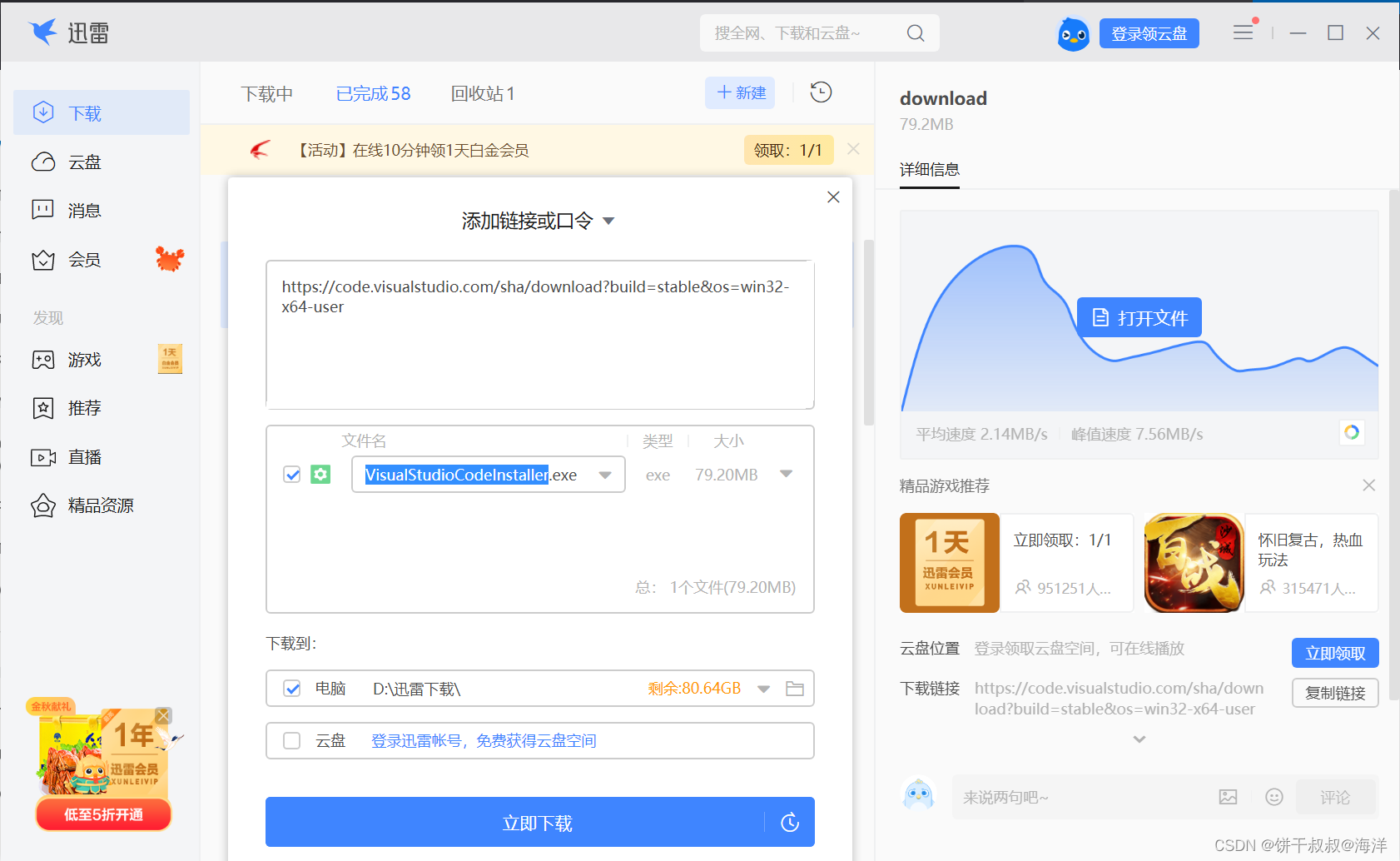Uncheck the VisualStudioCodeInstaller.exe file checkbox
This screenshot has width=1400, height=861.
click(291, 474)
